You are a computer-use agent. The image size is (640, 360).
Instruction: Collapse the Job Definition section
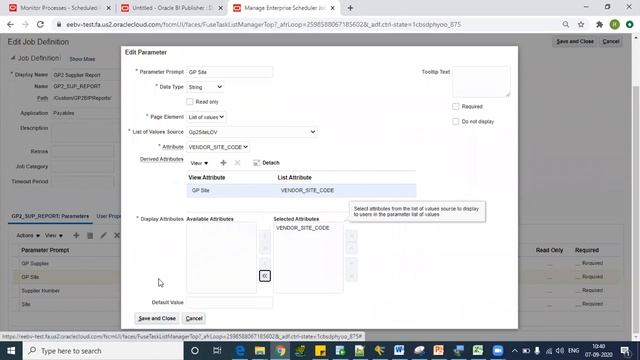tap(13, 58)
